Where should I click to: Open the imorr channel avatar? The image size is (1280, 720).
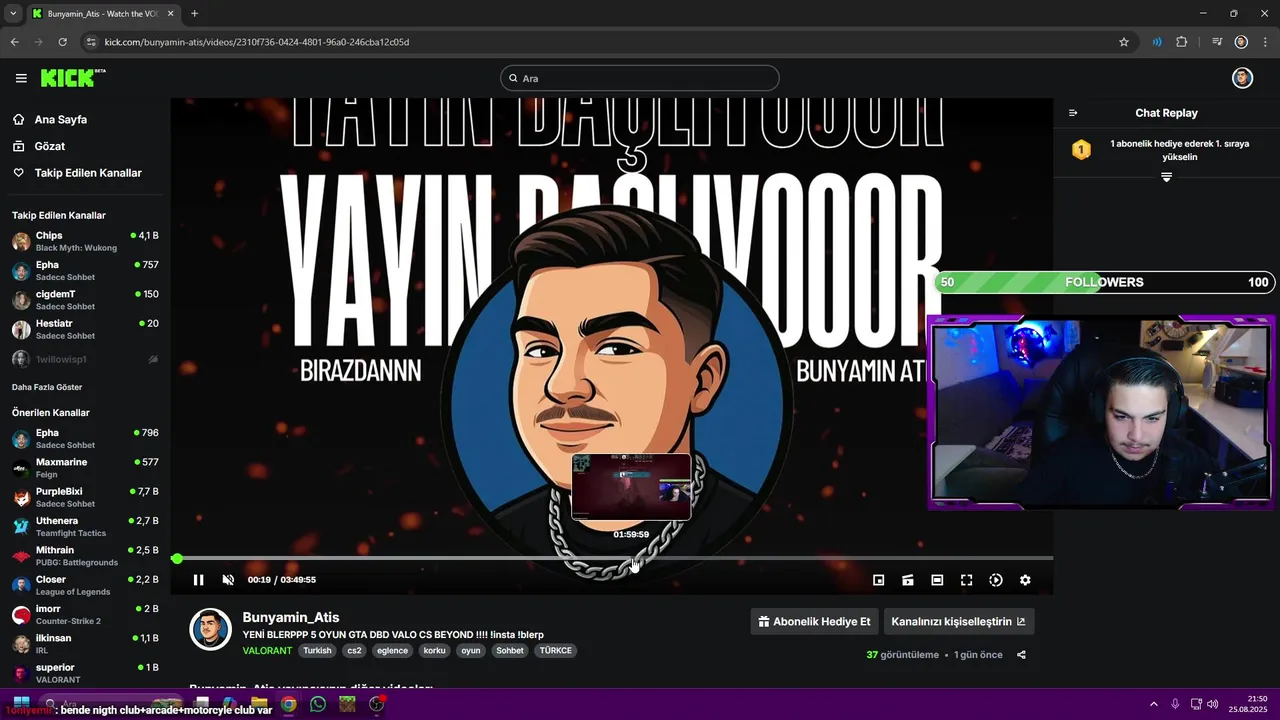coord(21,614)
